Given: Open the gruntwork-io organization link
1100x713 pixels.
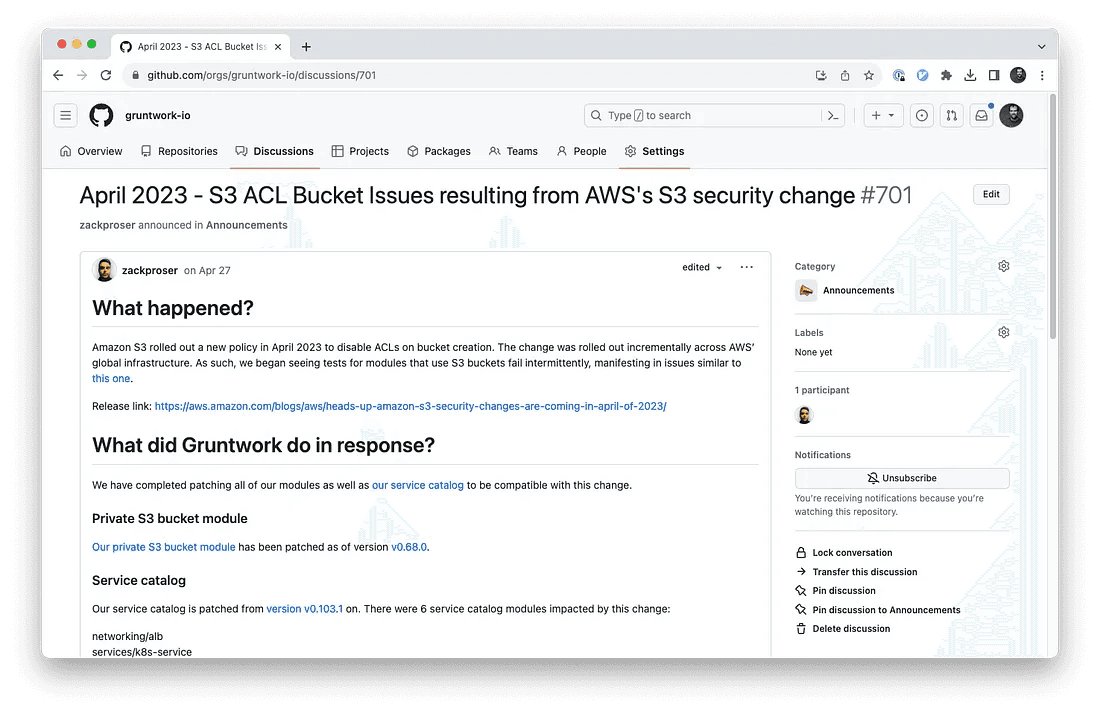Looking at the screenshot, I should (x=157, y=115).
